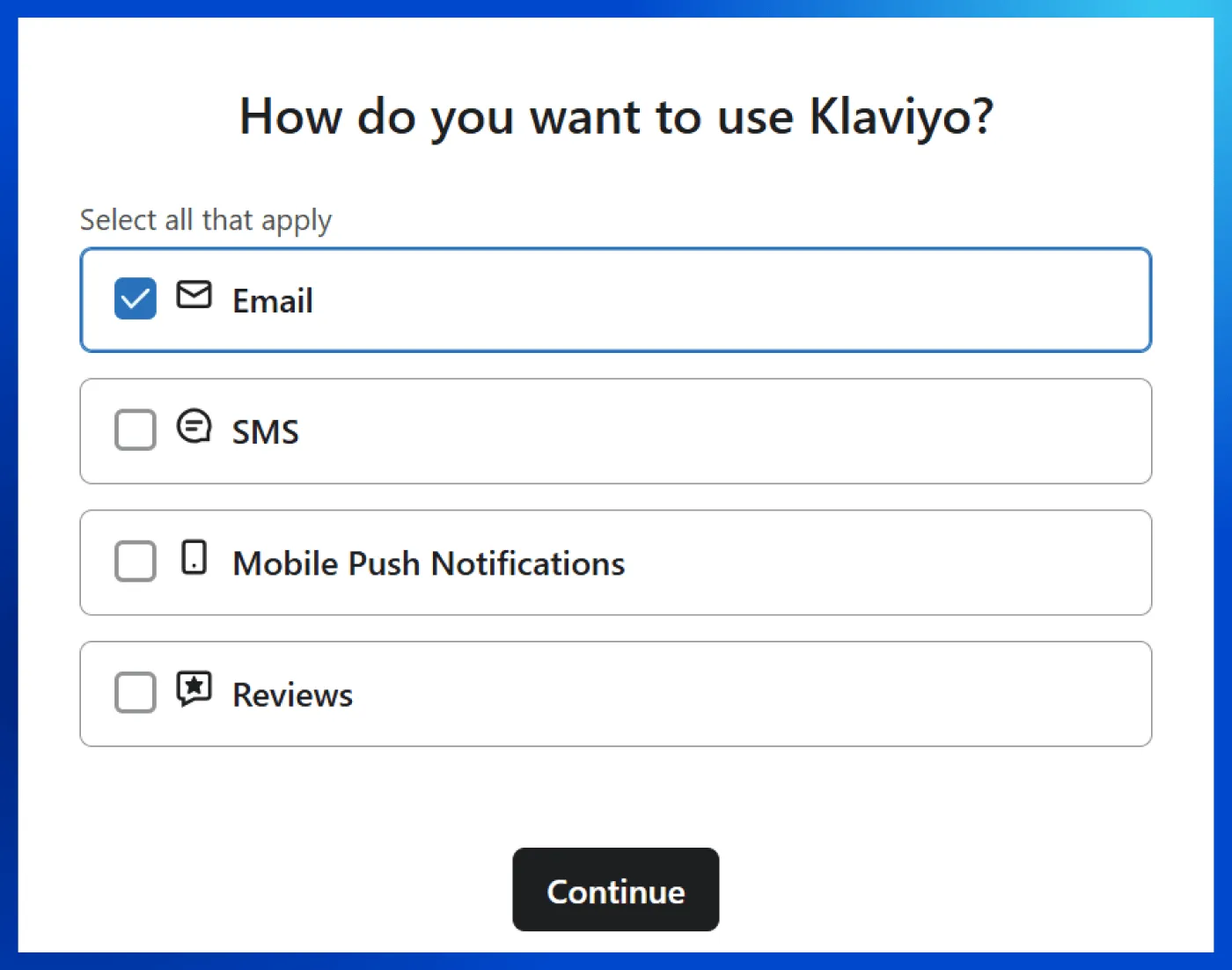
Task: Deselect the Email option card
Action: [x=616, y=299]
